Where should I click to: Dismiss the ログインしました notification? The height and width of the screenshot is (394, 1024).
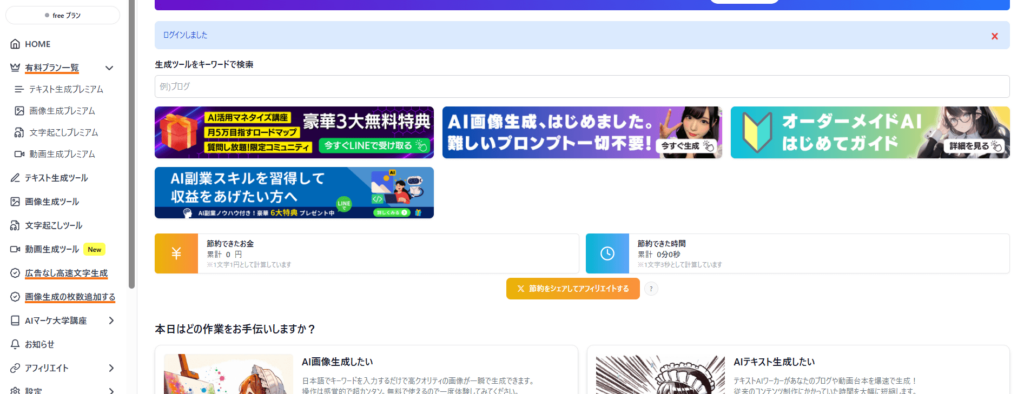coord(995,36)
